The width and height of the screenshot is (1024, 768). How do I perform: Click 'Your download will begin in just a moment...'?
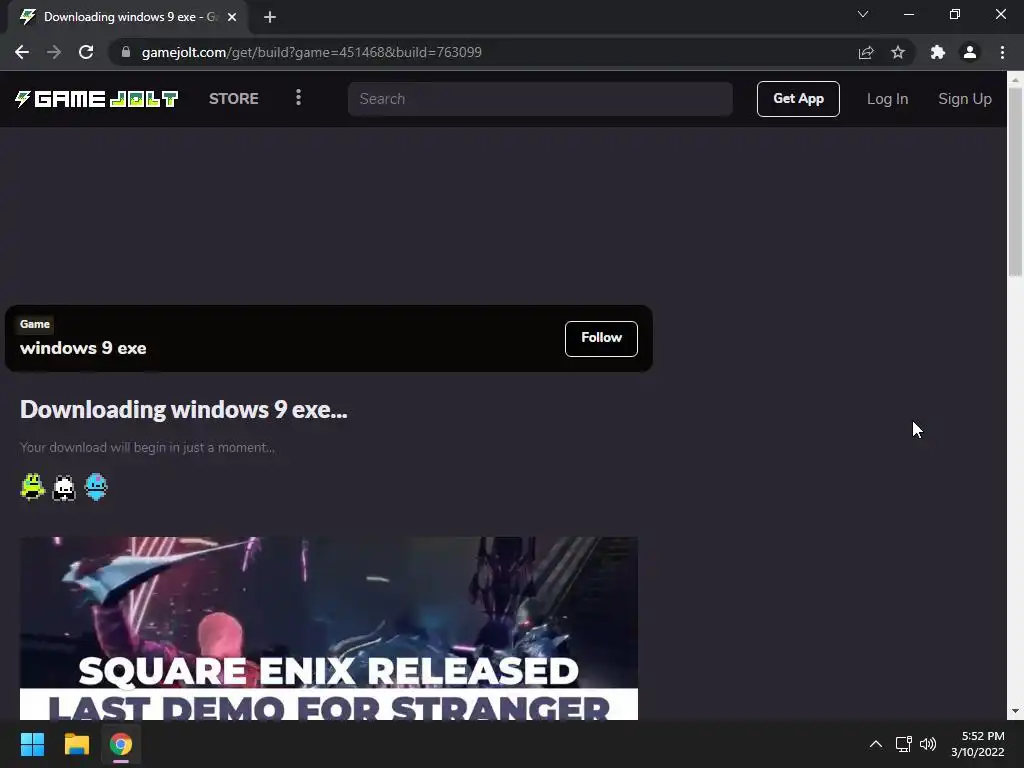(x=147, y=447)
